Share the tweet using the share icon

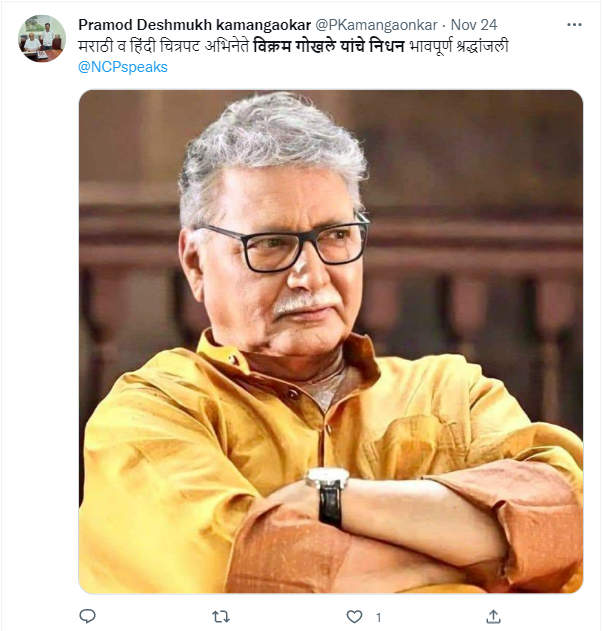point(492,616)
